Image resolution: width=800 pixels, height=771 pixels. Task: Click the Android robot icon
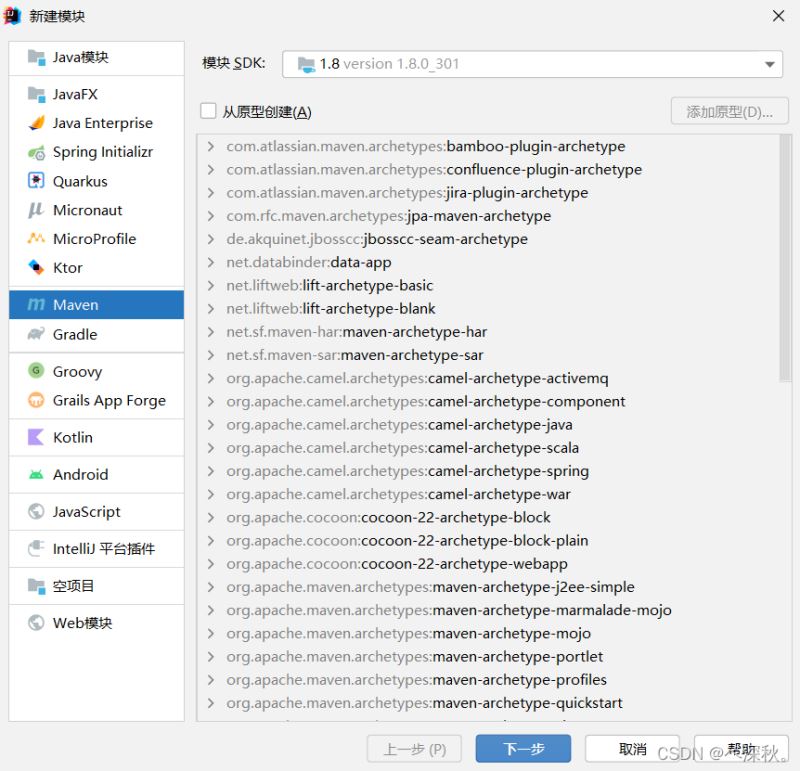click(x=36, y=475)
